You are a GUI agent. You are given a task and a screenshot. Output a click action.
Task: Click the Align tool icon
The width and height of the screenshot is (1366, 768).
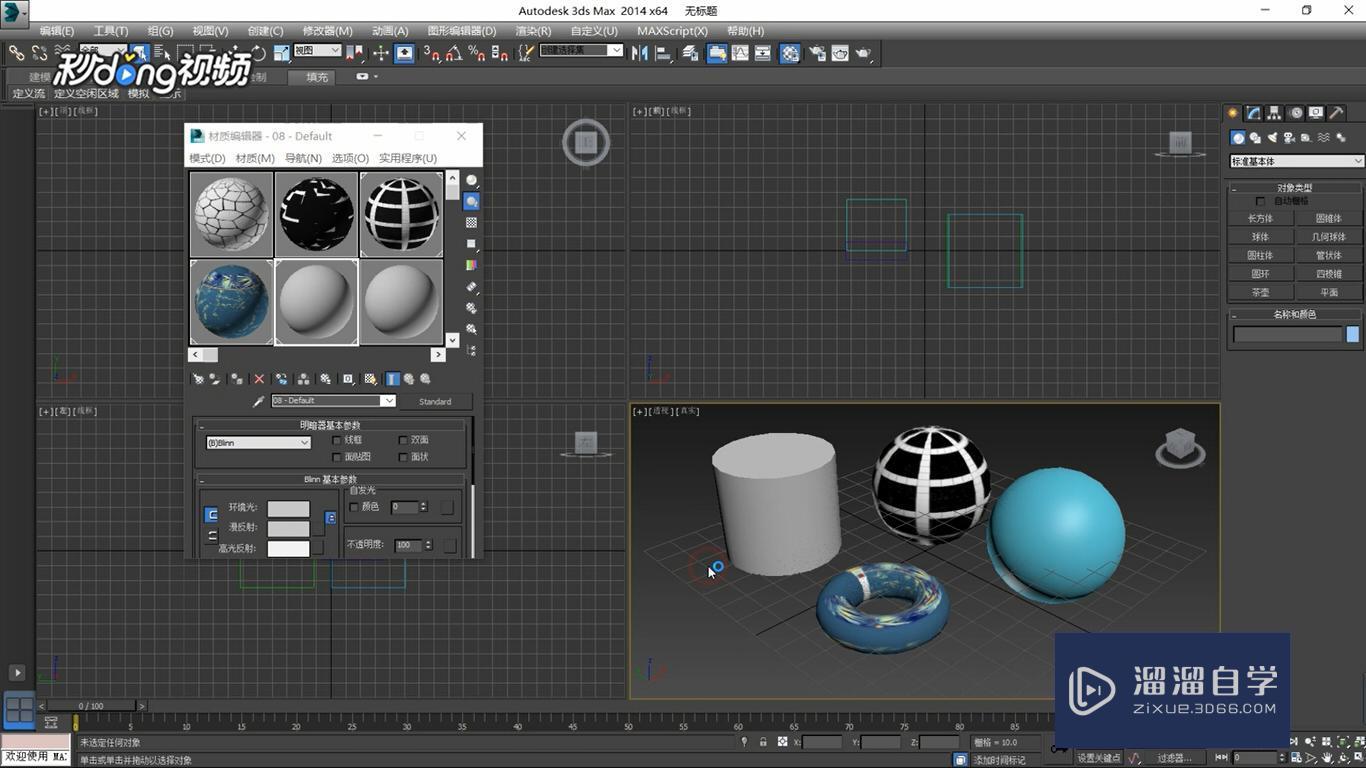coord(663,53)
